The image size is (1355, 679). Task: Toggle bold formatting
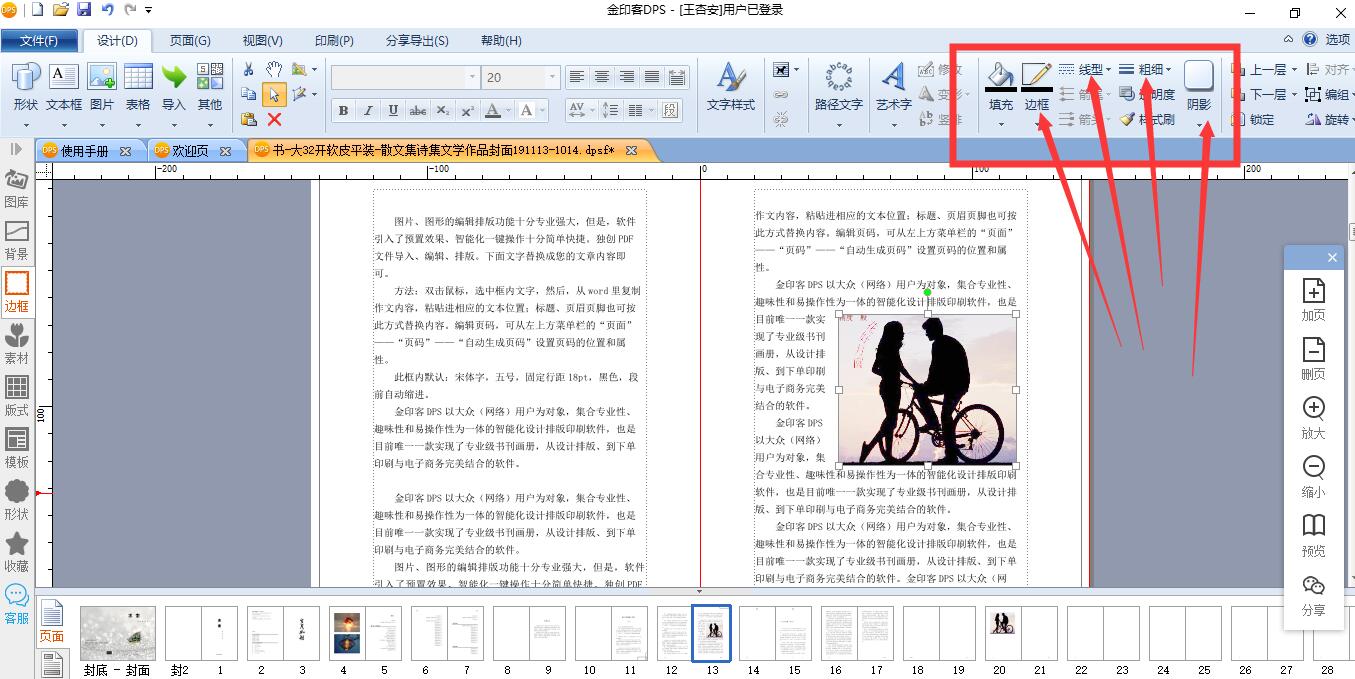343,110
